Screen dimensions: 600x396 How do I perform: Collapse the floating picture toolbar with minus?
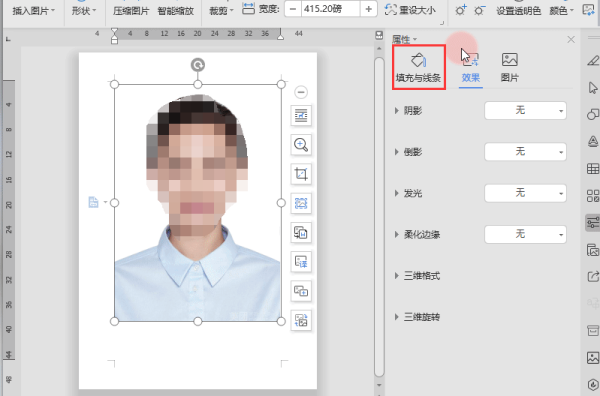tap(301, 92)
